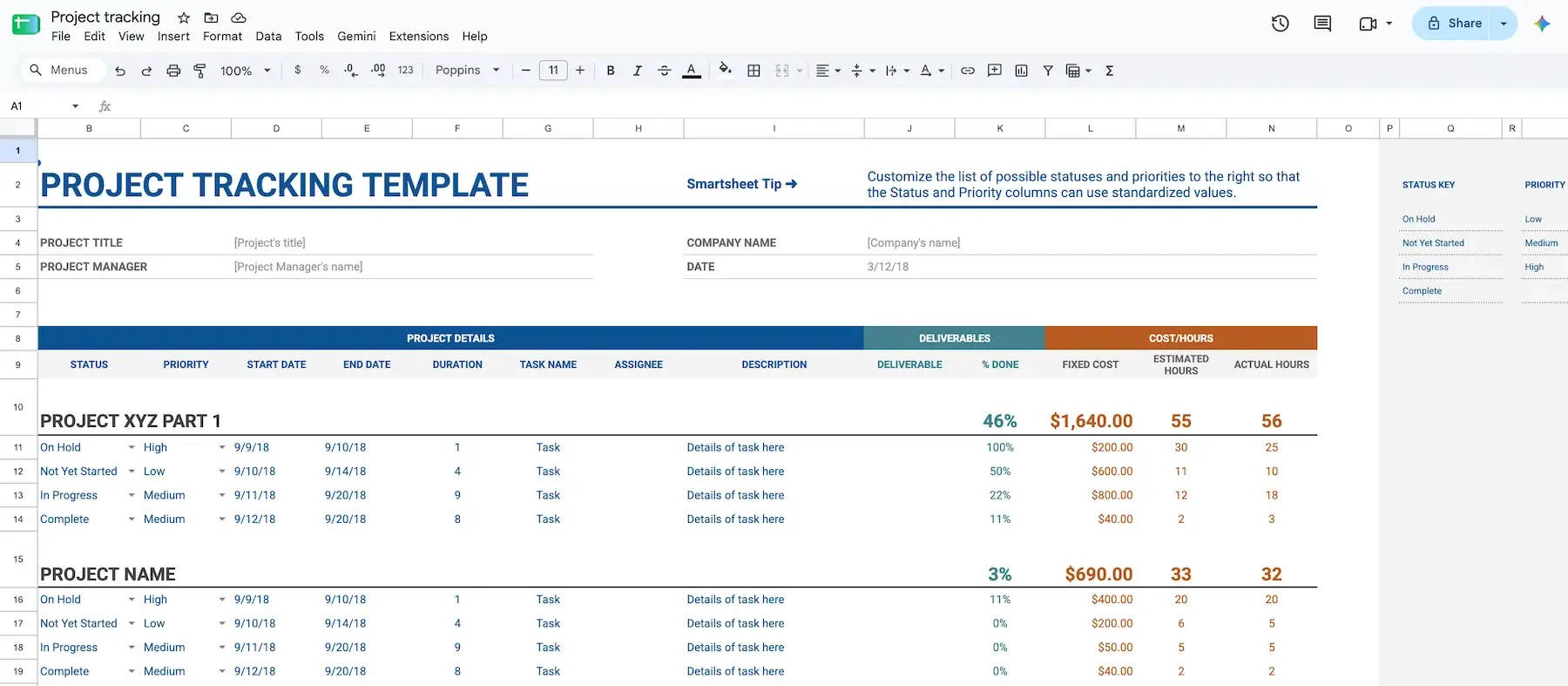Click the Insert comment icon
Image resolution: width=1568 pixels, height=686 pixels.
(x=995, y=71)
